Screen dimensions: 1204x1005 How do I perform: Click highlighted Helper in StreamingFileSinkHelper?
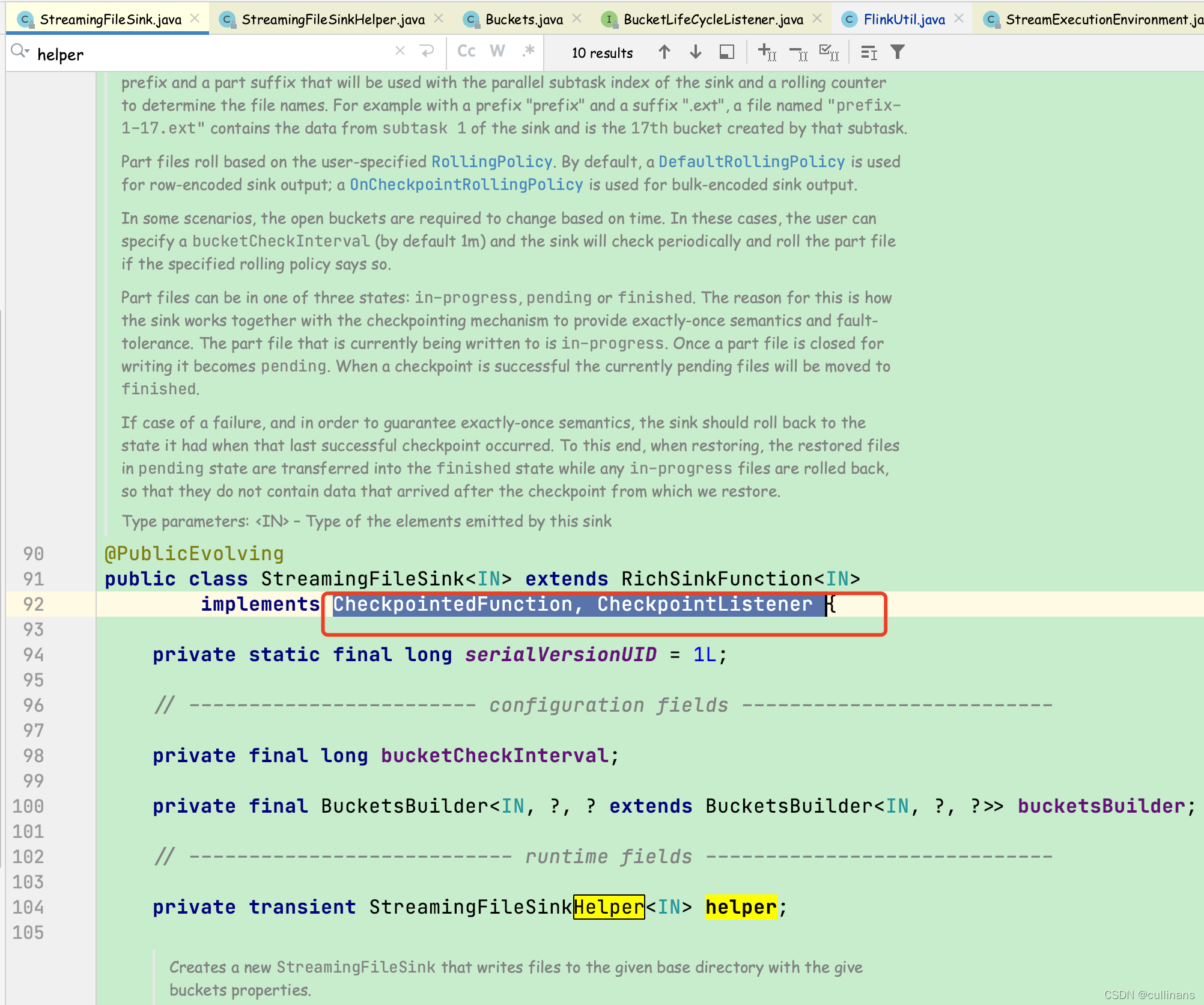pos(609,907)
